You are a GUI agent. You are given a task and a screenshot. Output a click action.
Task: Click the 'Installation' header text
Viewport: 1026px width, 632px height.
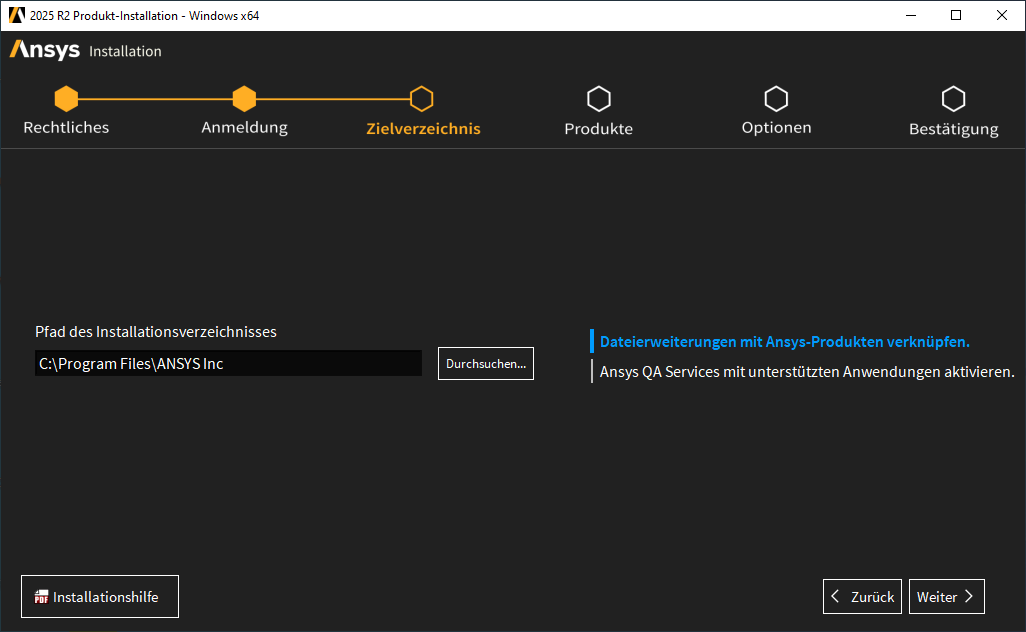pyautogui.click(x=125, y=51)
